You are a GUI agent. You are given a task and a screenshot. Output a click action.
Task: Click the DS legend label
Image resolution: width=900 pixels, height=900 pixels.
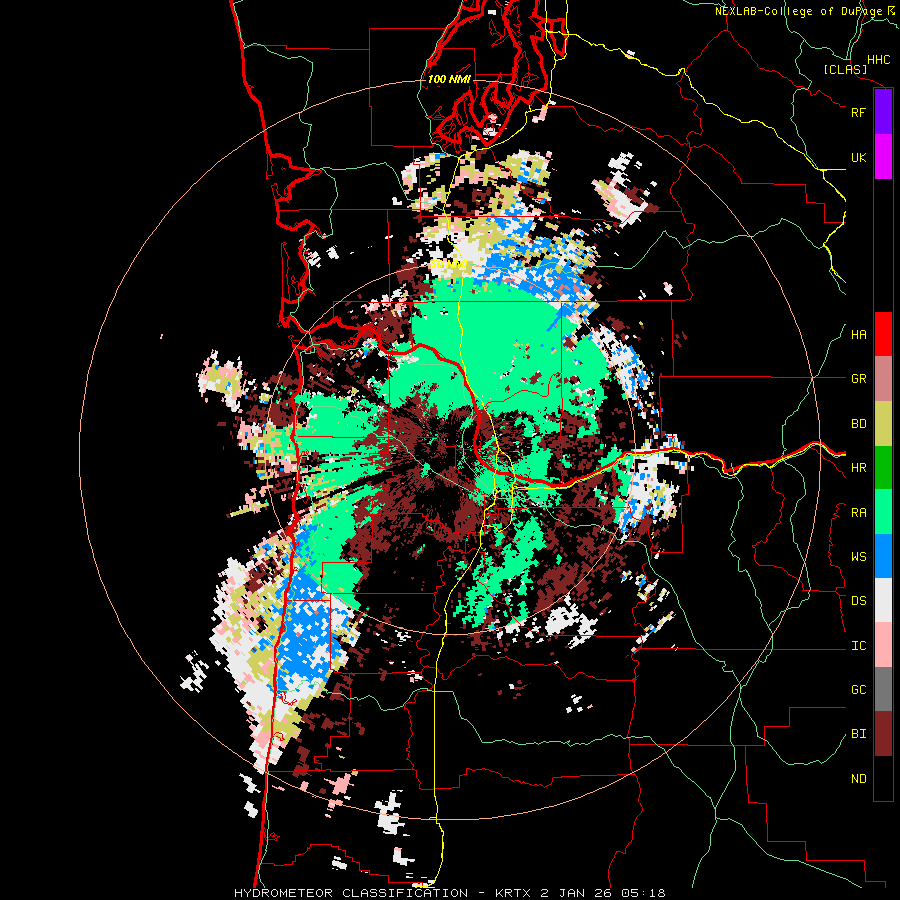858,601
